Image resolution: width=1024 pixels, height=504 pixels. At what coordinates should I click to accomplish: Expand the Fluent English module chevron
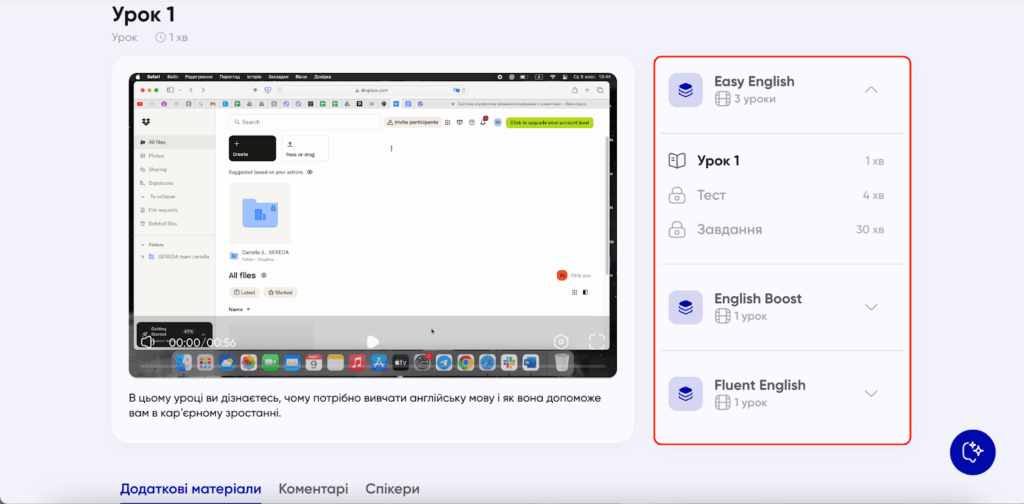pos(870,393)
